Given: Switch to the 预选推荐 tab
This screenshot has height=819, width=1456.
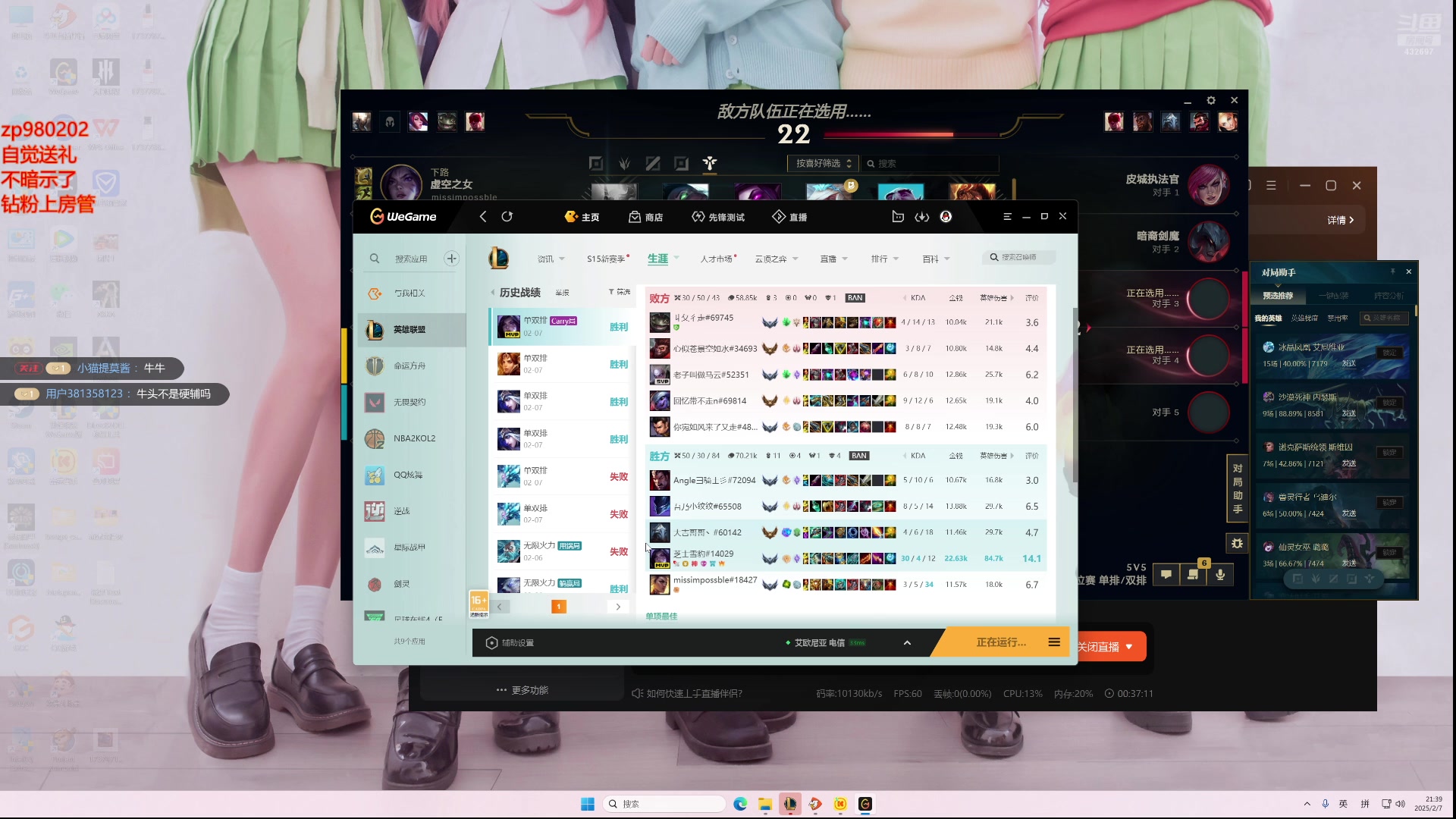Looking at the screenshot, I should point(1279,296).
